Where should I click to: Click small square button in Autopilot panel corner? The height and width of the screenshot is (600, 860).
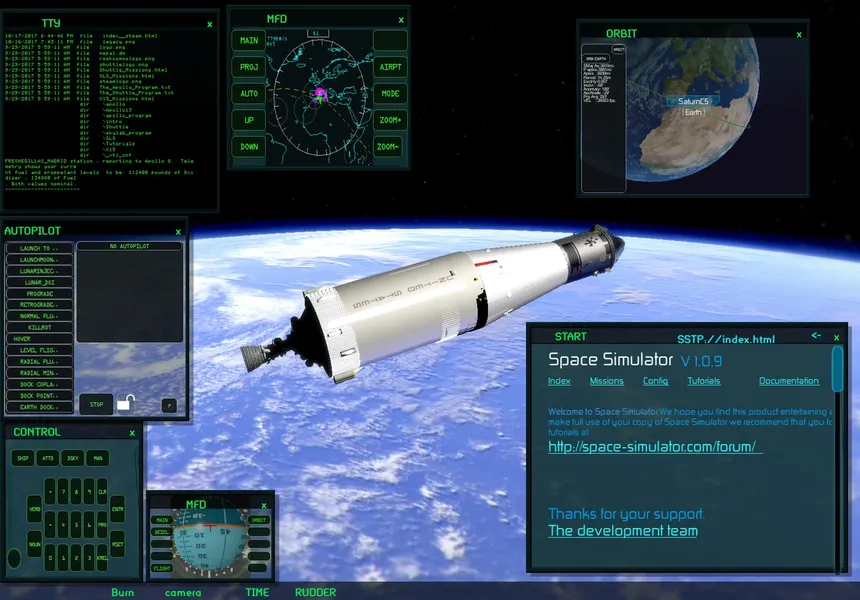pyautogui.click(x=169, y=406)
